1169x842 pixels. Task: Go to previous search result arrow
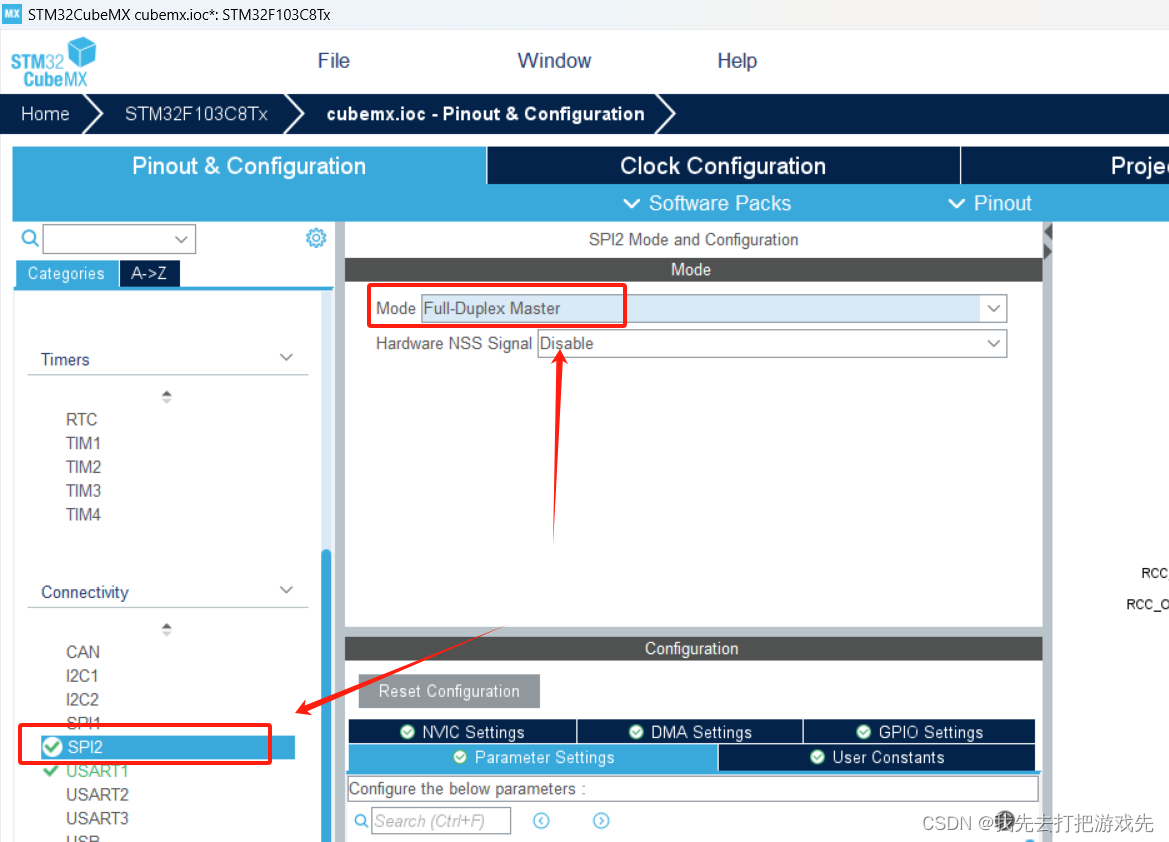point(541,820)
